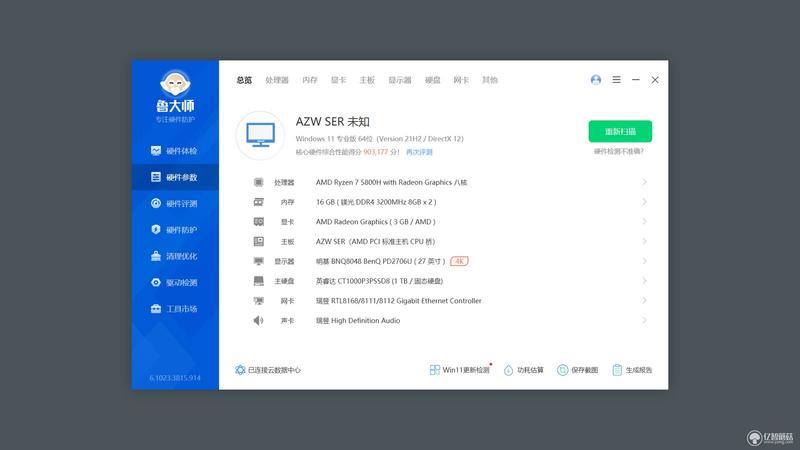800x450 pixels.
Task: Click the orange 4K badge
Action: coord(460,261)
